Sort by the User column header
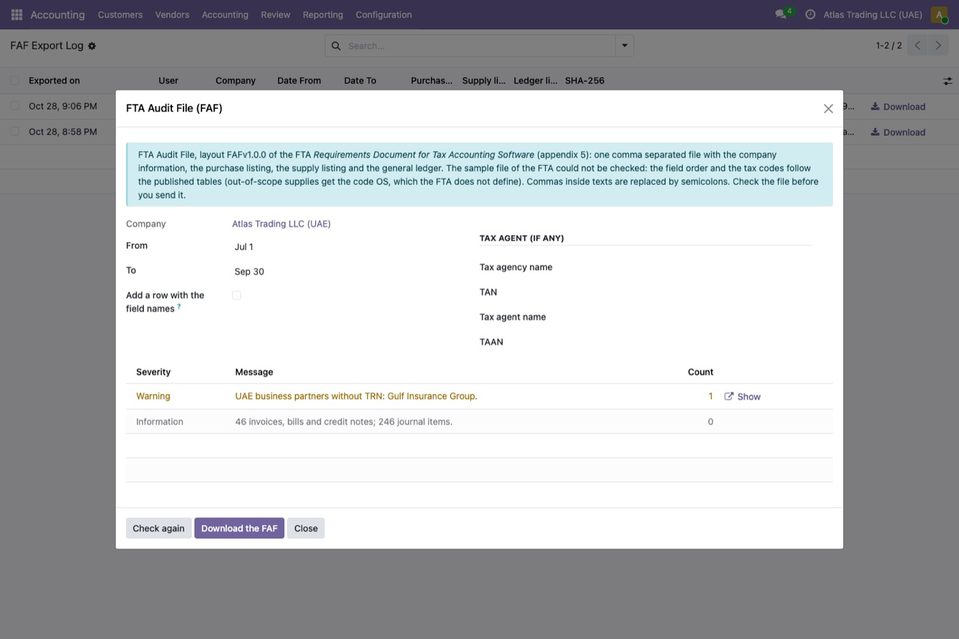The height and width of the screenshot is (639, 959). click(x=168, y=81)
